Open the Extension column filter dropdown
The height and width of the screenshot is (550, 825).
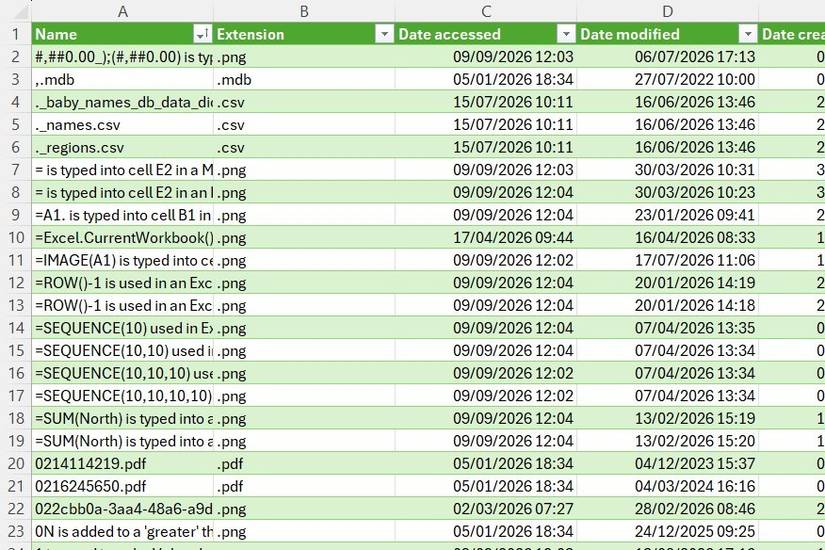click(x=384, y=34)
